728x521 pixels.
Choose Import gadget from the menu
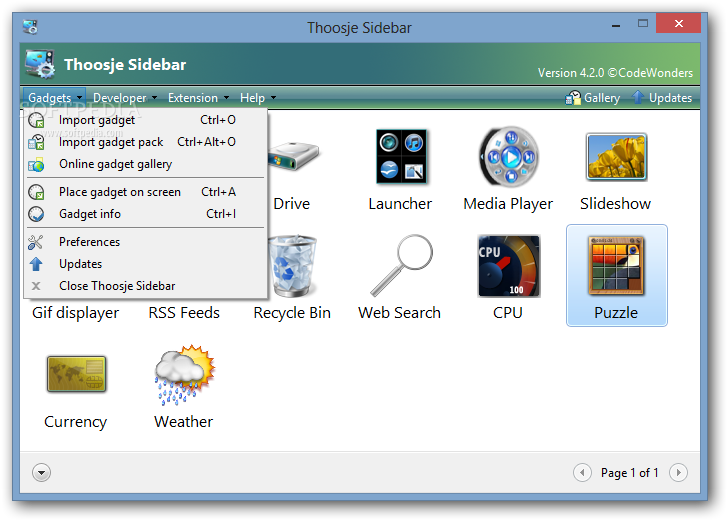(145, 120)
